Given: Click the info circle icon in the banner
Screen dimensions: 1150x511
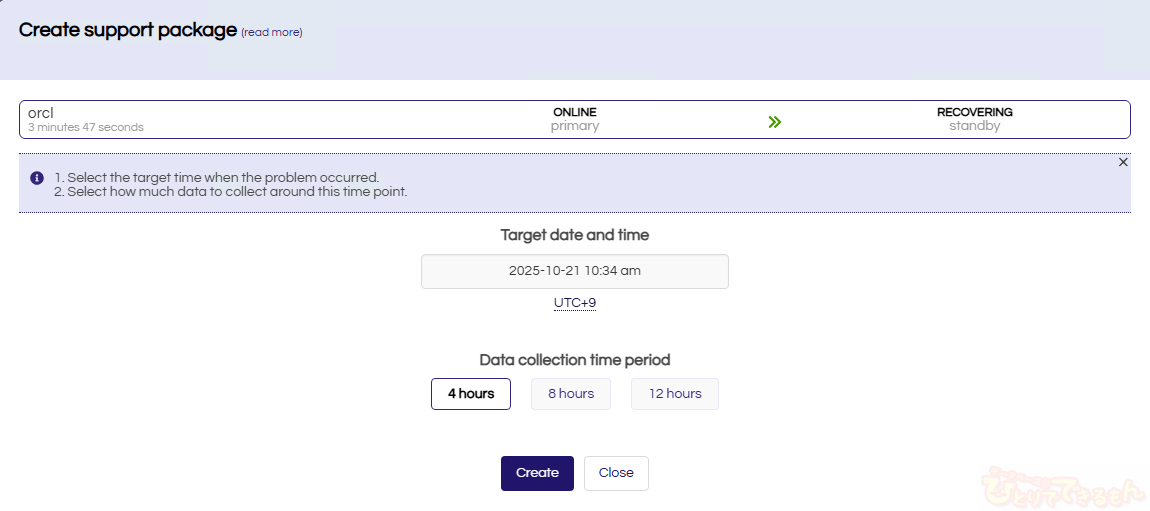Looking at the screenshot, I should click(x=37, y=178).
